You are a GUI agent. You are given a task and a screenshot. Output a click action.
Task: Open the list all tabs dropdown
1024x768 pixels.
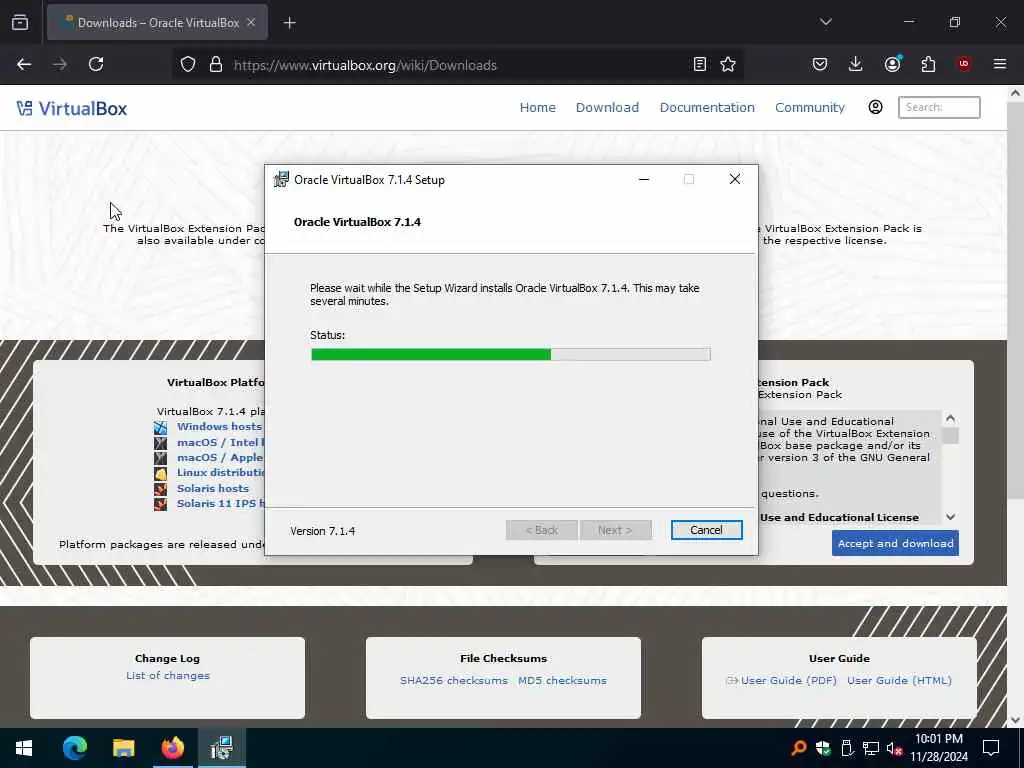825,22
